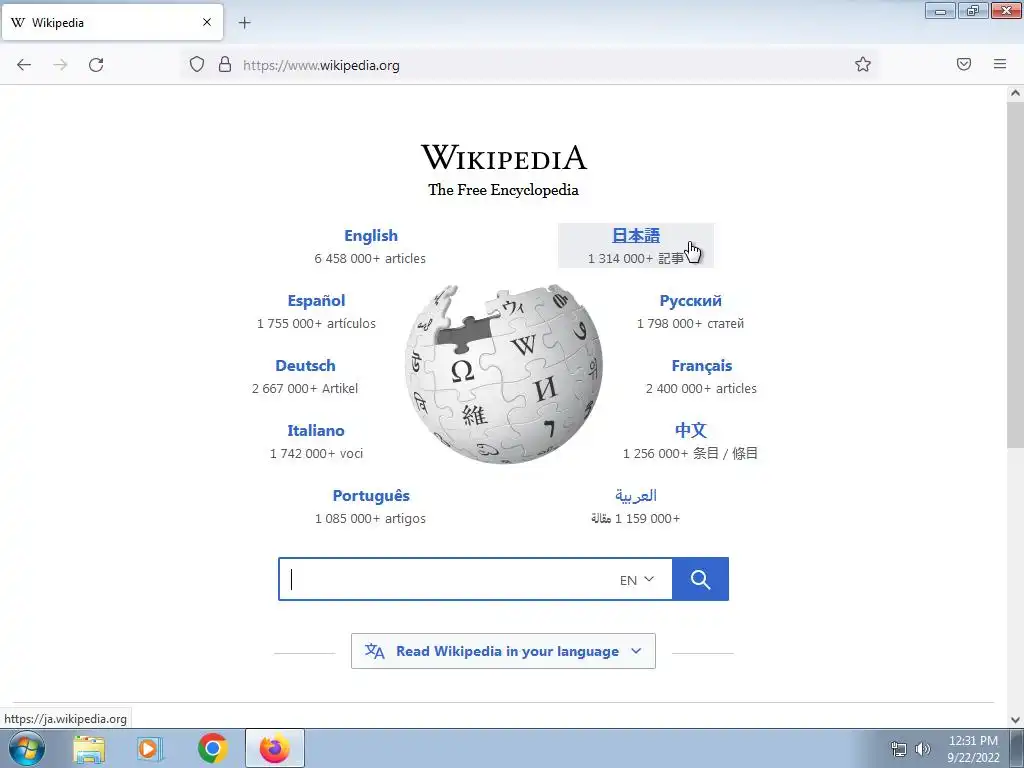Click the 2 667 000+ Artikel text
Viewport: 1024px width, 768px height.
305,389
